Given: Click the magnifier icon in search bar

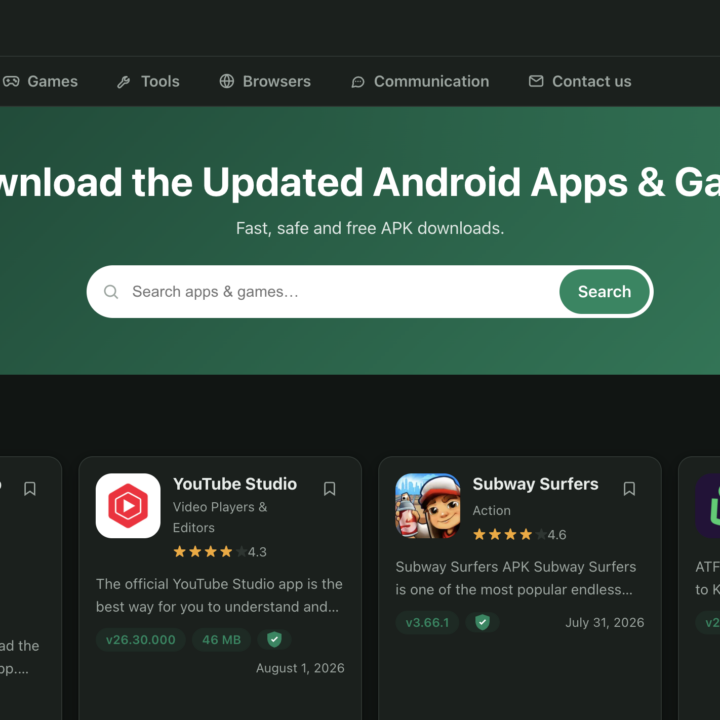Looking at the screenshot, I should pyautogui.click(x=111, y=292).
